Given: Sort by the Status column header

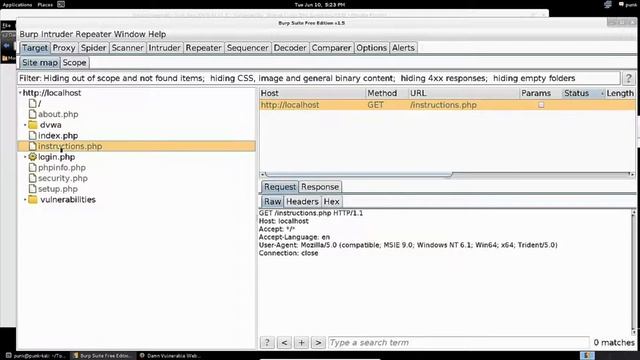Looking at the screenshot, I should pyautogui.click(x=582, y=93).
